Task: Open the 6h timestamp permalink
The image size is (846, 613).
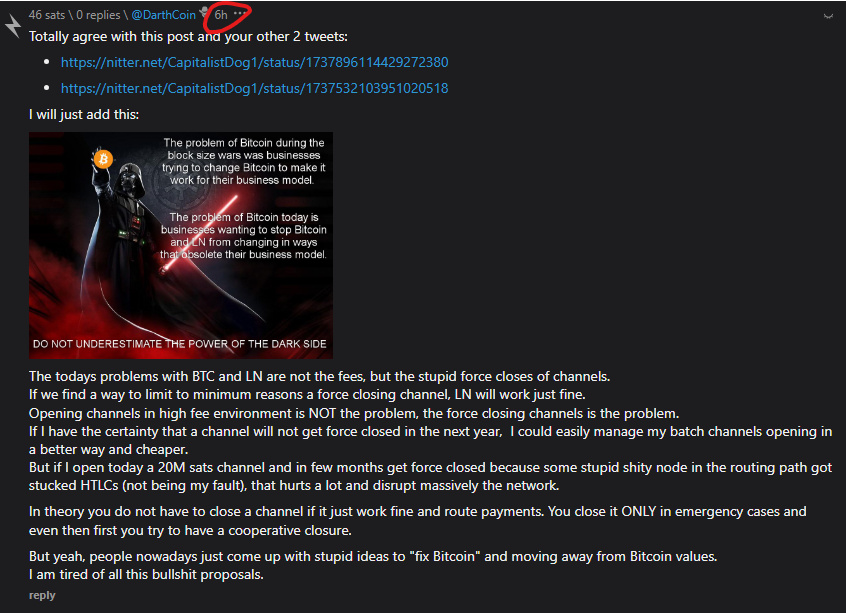Action: click(x=221, y=15)
